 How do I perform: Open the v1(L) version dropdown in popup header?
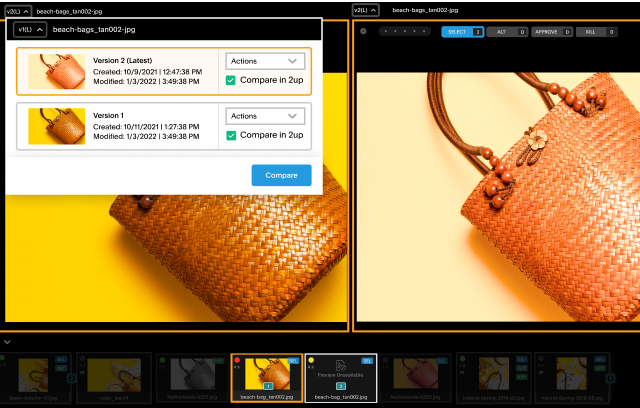coord(30,29)
